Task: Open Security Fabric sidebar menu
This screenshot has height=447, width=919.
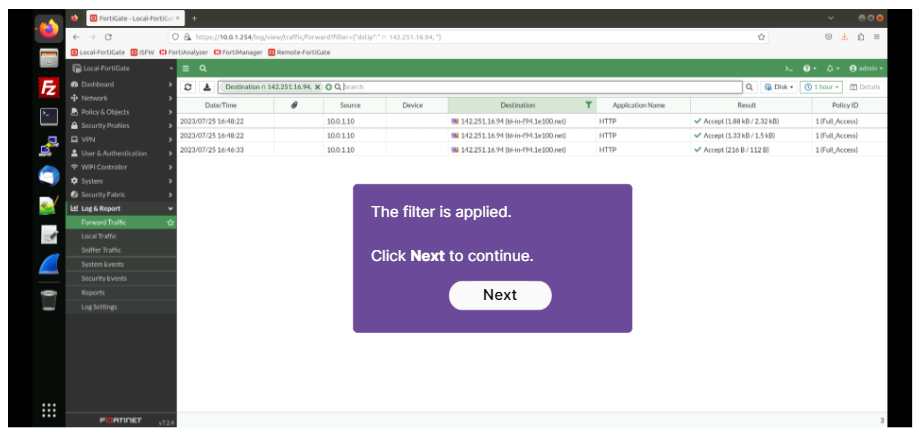Action: [121, 195]
